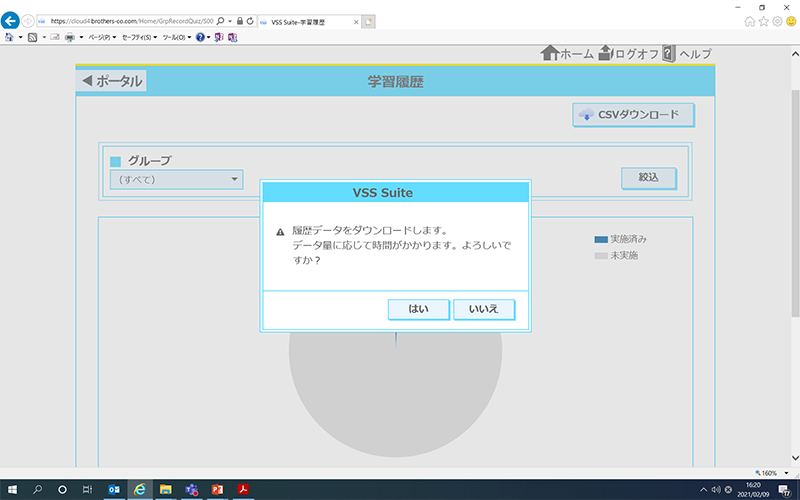The image size is (800, 500).
Task: Click the ログオフ logoff icon
Action: point(606,53)
